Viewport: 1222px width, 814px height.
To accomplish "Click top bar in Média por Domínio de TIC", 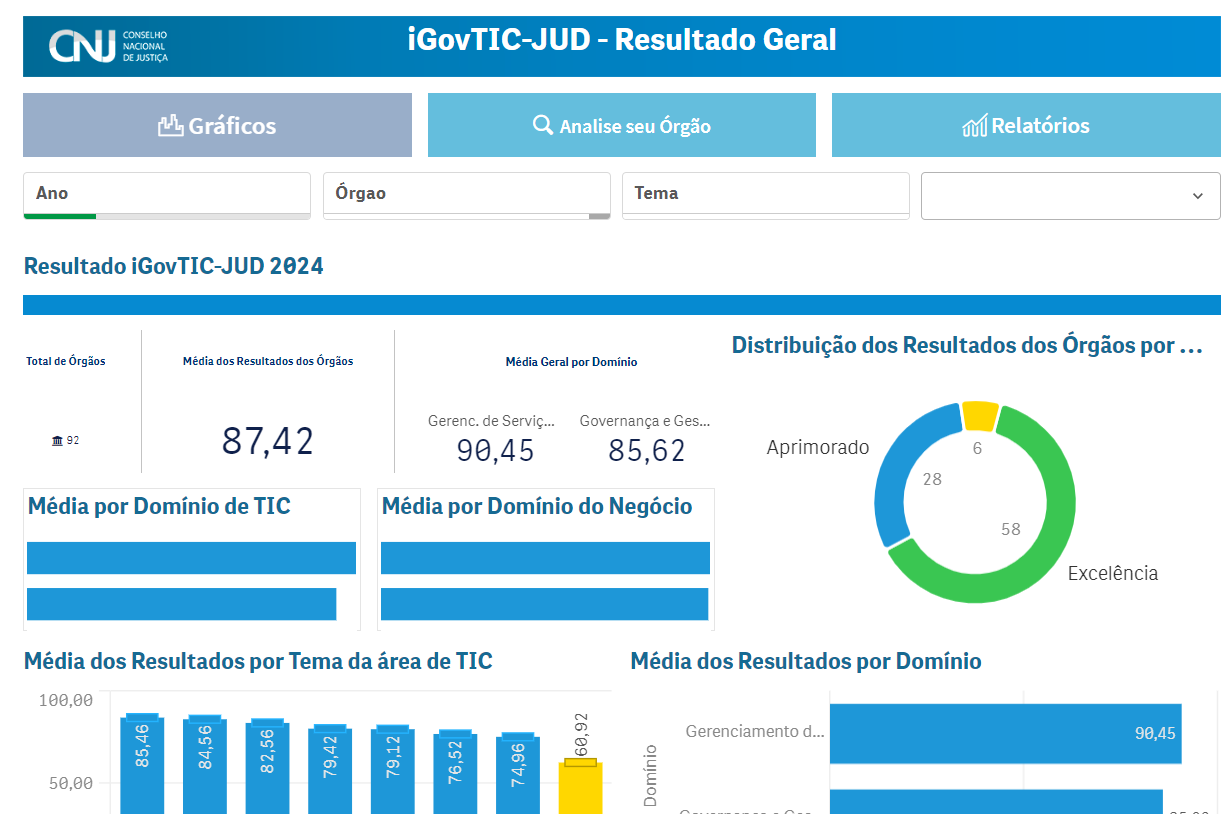I will (191, 558).
